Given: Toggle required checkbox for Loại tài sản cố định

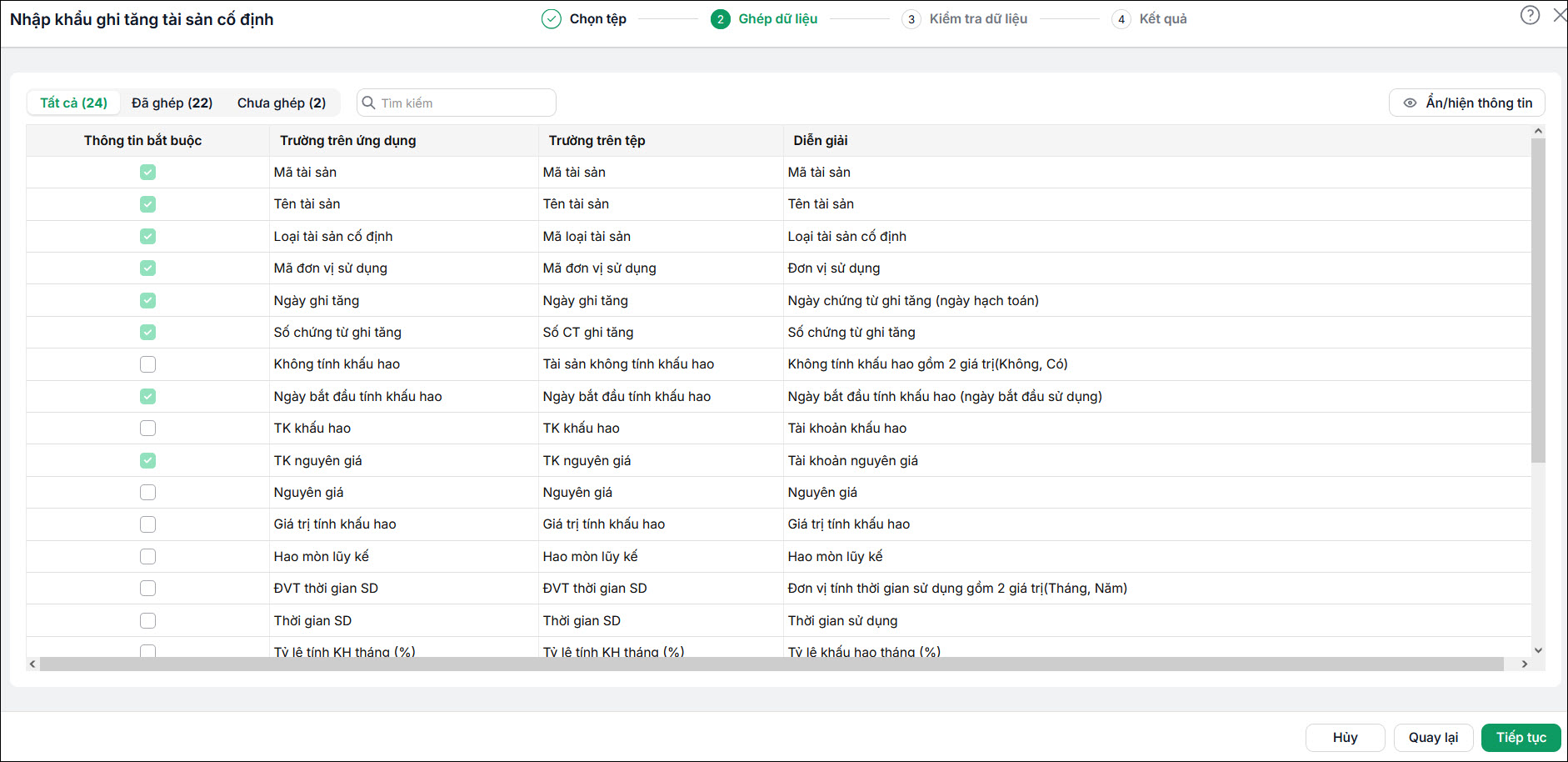Looking at the screenshot, I should tap(147, 236).
